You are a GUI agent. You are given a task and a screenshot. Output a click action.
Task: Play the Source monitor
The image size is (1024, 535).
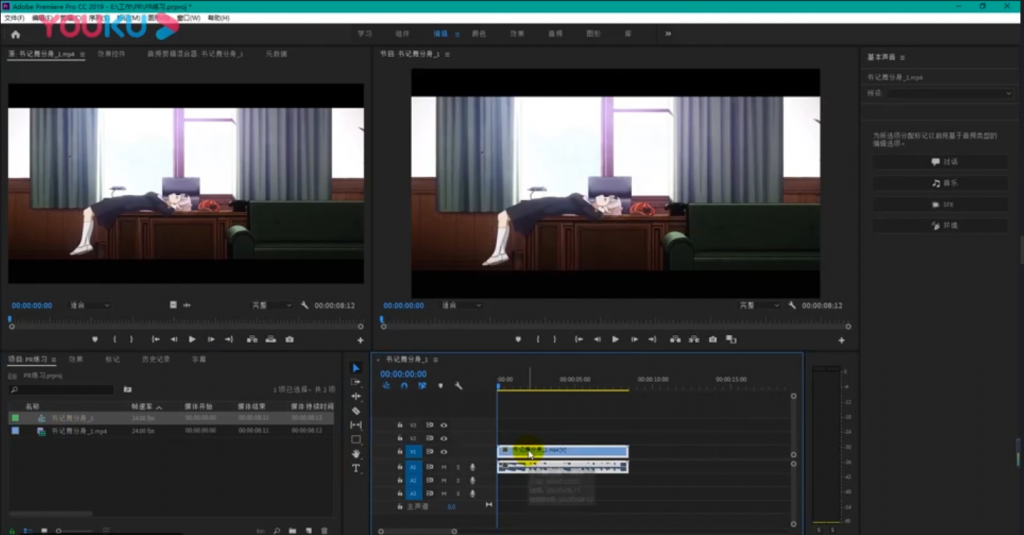click(x=192, y=340)
